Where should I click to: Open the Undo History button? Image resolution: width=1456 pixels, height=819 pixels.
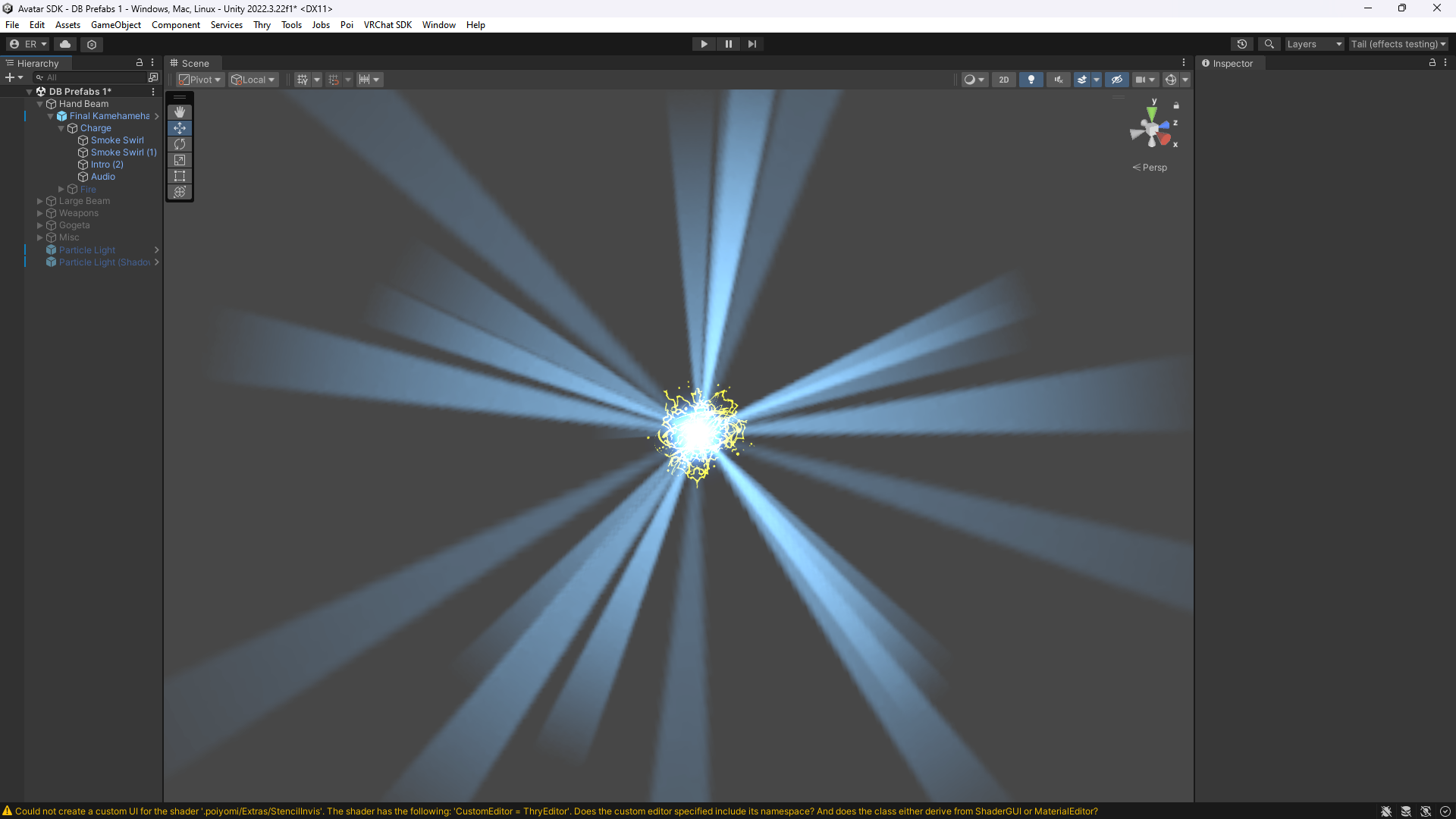1241,44
